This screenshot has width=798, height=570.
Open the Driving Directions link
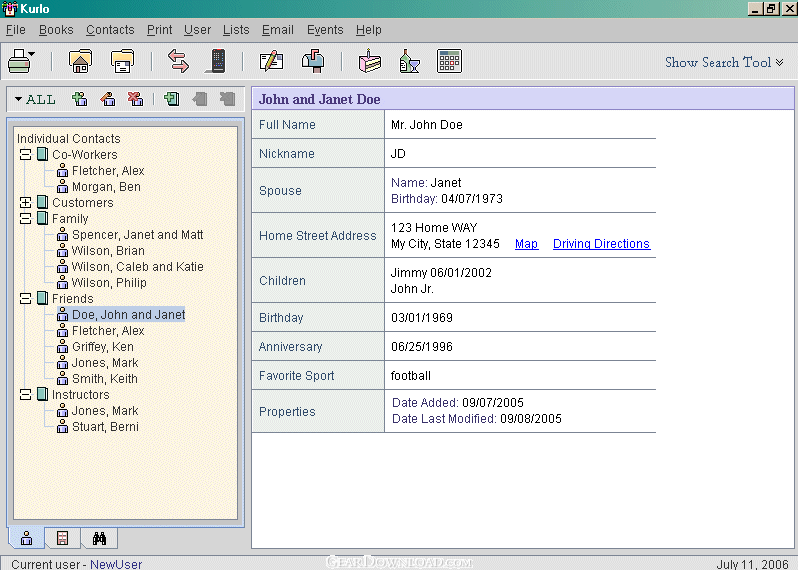click(x=601, y=244)
